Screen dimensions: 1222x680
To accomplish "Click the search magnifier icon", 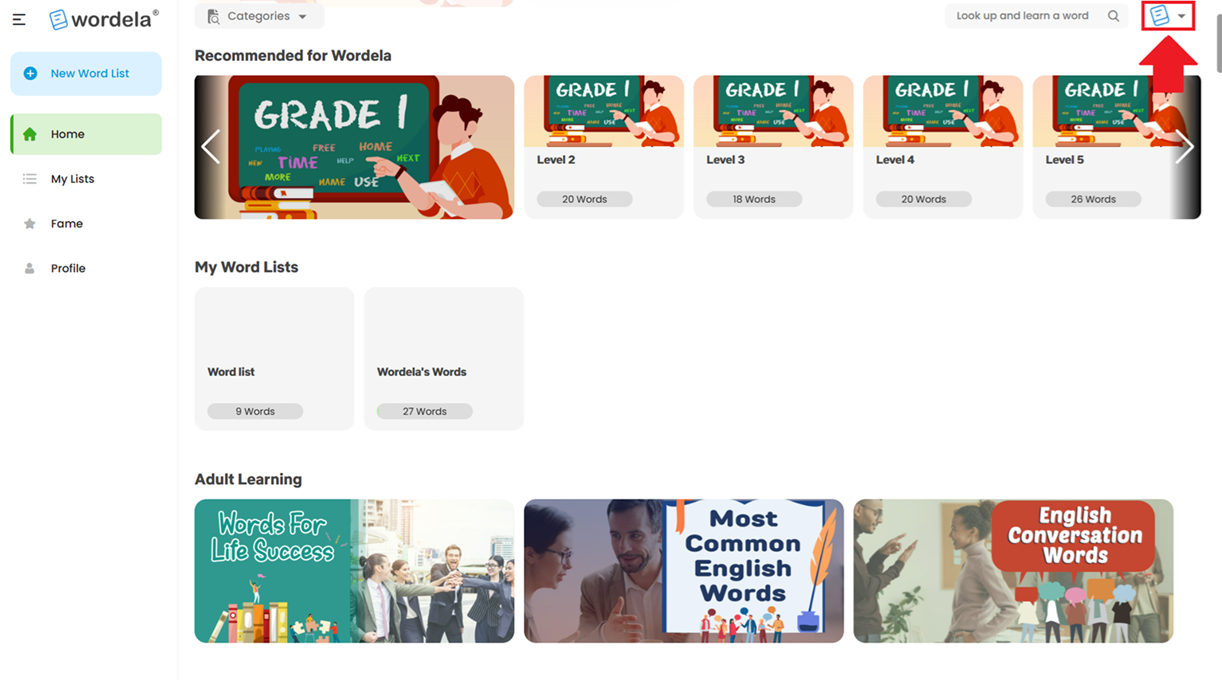I will click(1113, 16).
